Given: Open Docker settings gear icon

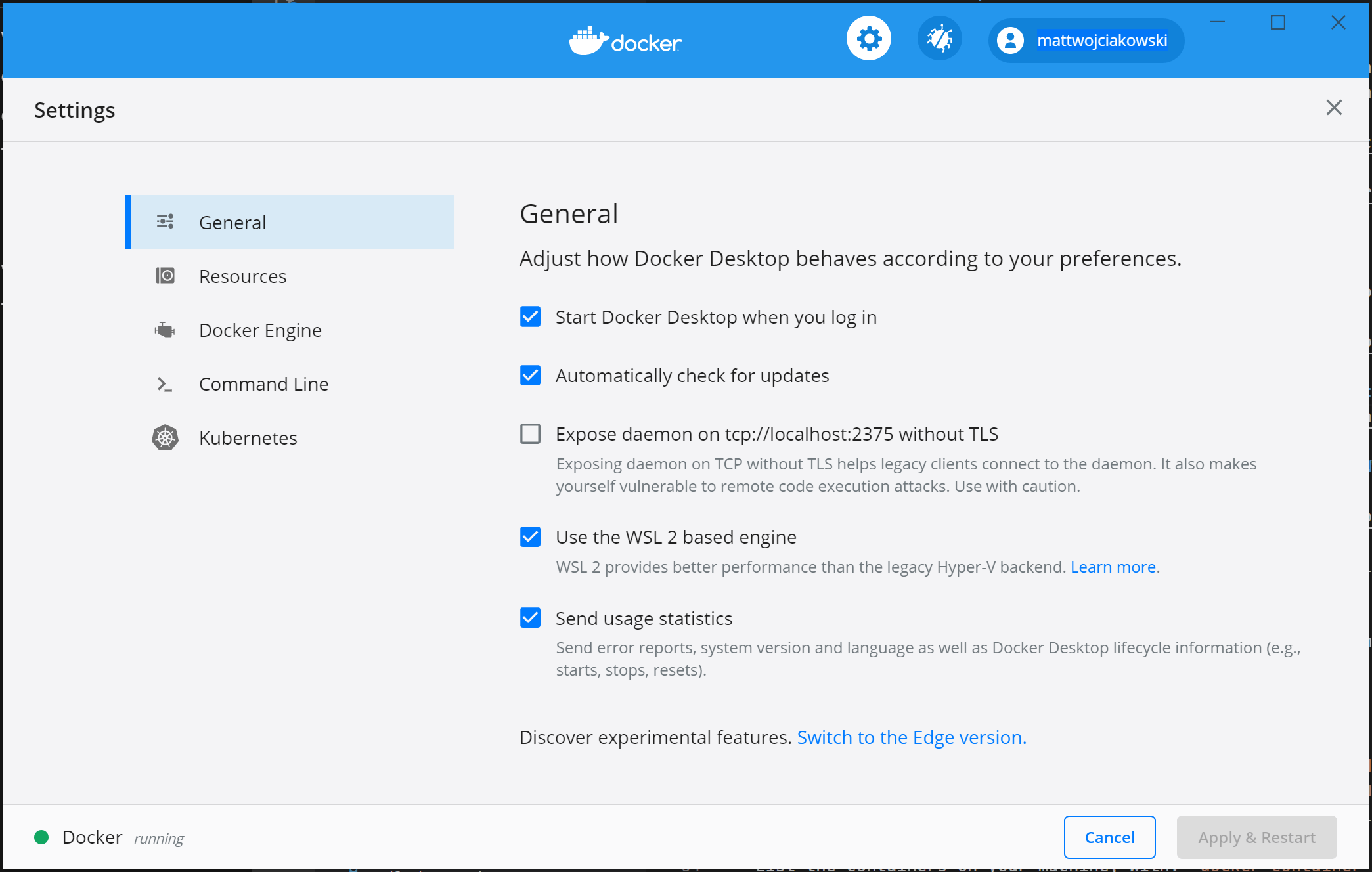Looking at the screenshot, I should [868, 40].
